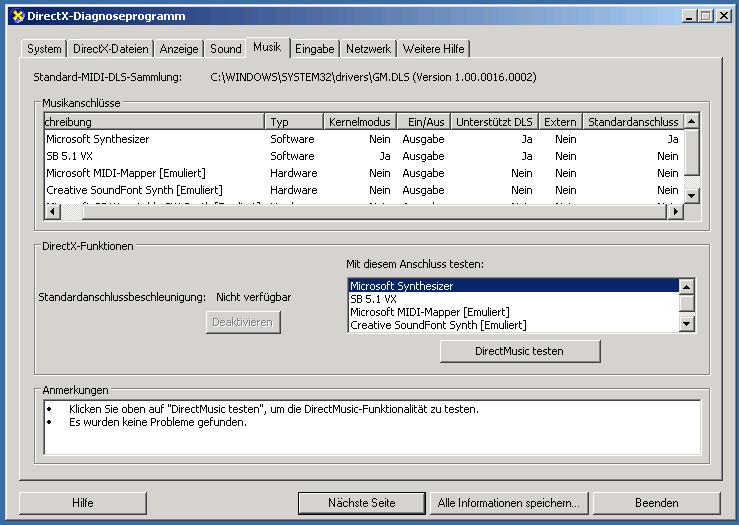Click the greyed-out Deaktivieren button

[243, 322]
